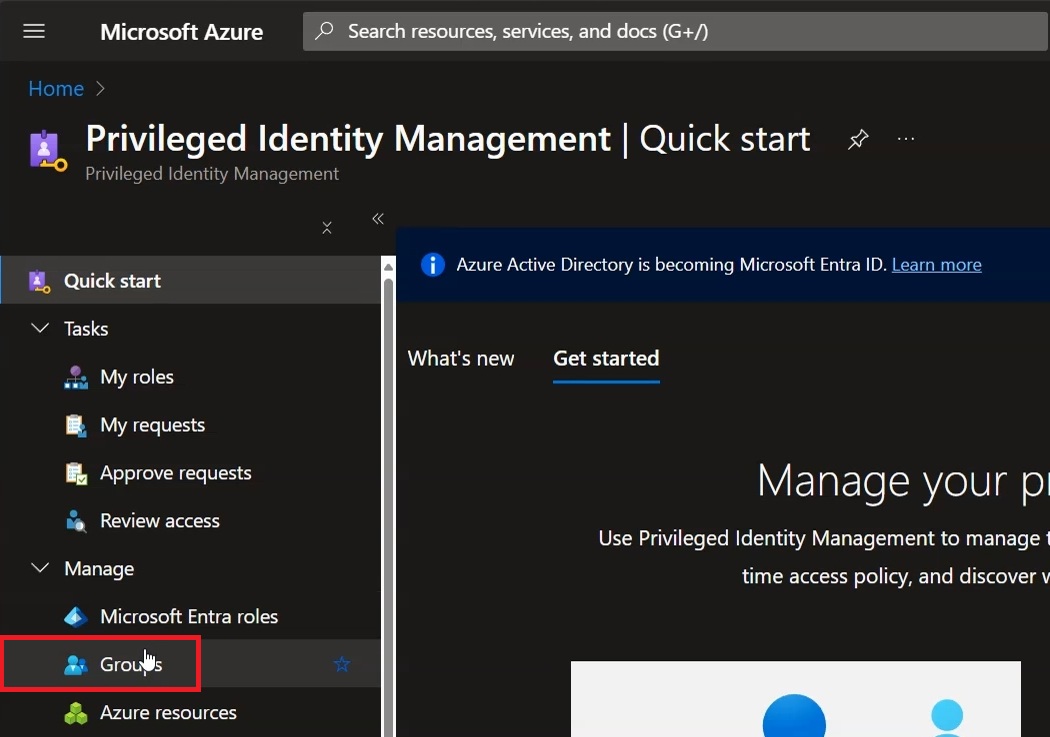Click the info icon in banner
The width and height of the screenshot is (1050, 737).
pos(433,264)
